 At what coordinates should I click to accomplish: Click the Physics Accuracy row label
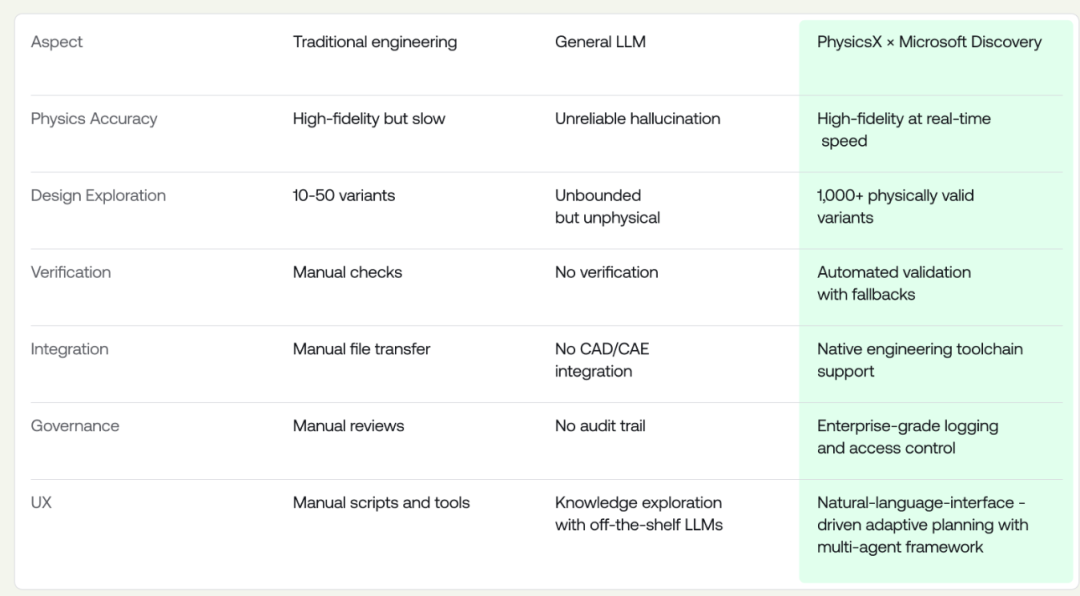coord(94,119)
